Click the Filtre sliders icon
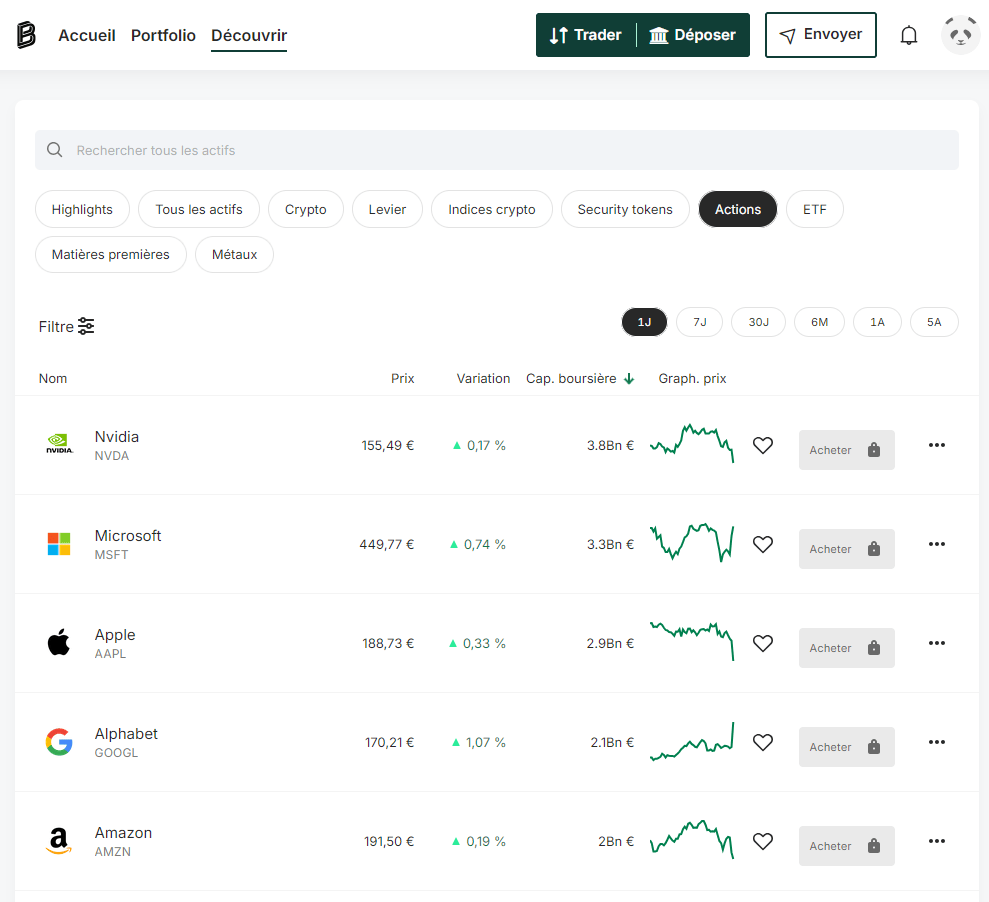The height and width of the screenshot is (902, 989). tap(86, 326)
